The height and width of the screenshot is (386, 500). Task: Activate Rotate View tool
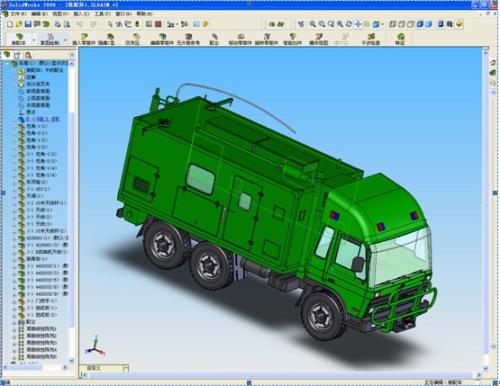tap(349, 24)
